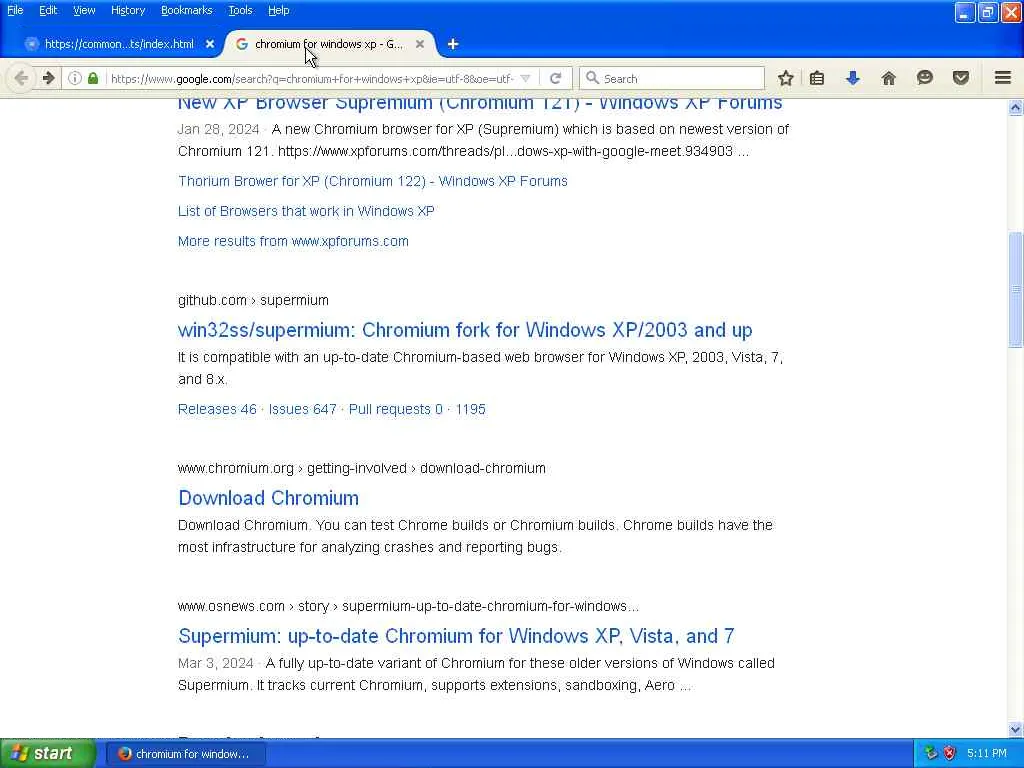Click the scrollbar up arrow
Image resolution: width=1024 pixels, height=768 pixels.
tap(1016, 108)
